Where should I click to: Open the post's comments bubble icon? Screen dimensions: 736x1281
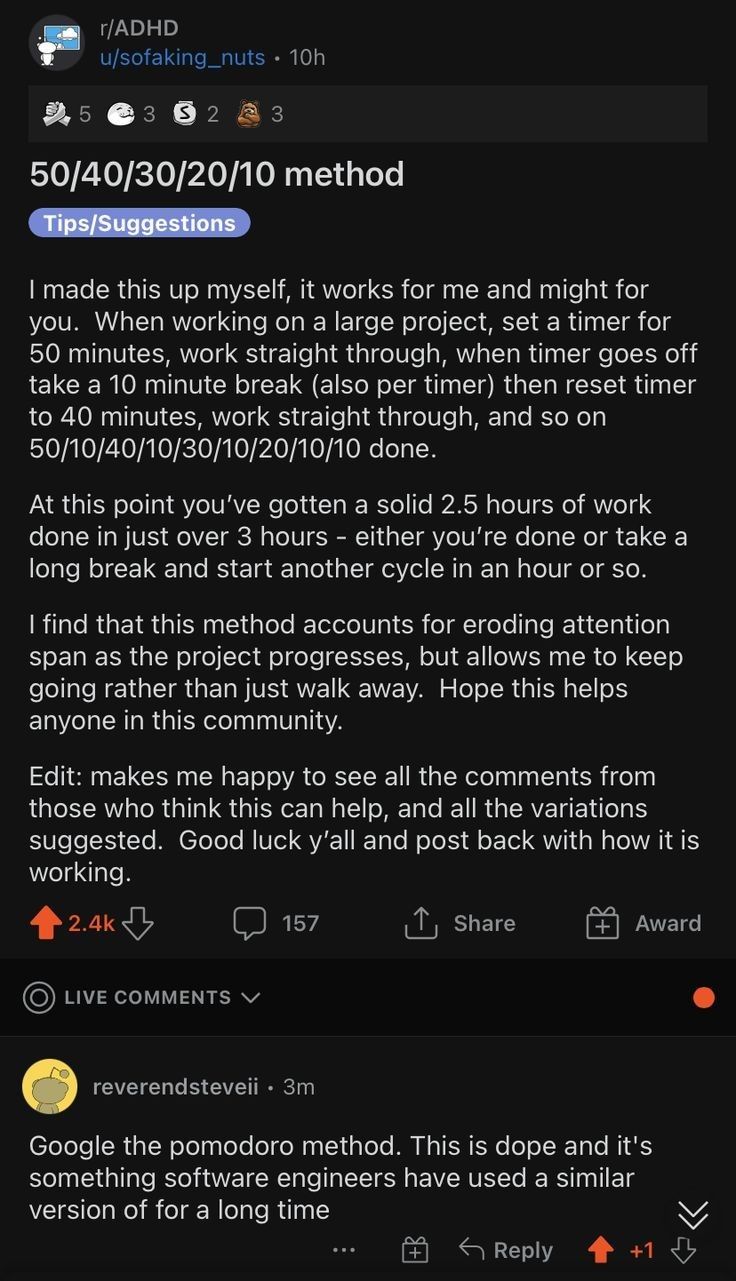tap(249, 923)
